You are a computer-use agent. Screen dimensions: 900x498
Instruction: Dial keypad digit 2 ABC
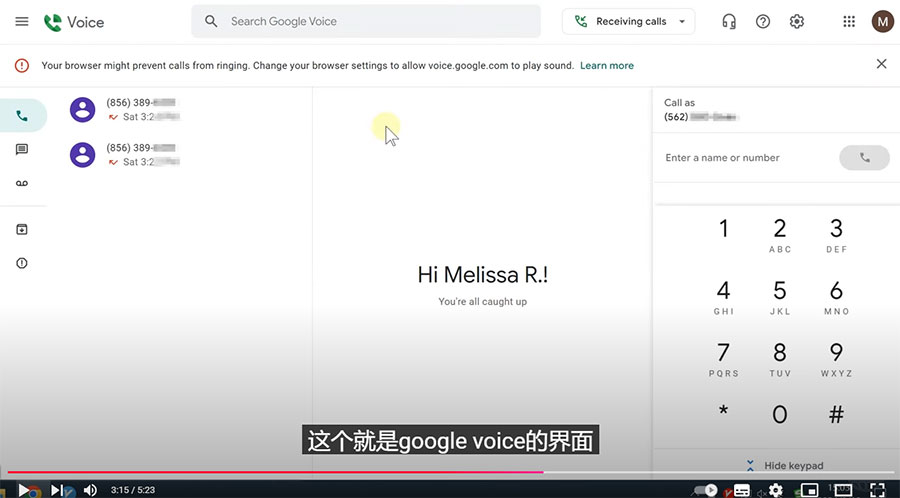[779, 235]
